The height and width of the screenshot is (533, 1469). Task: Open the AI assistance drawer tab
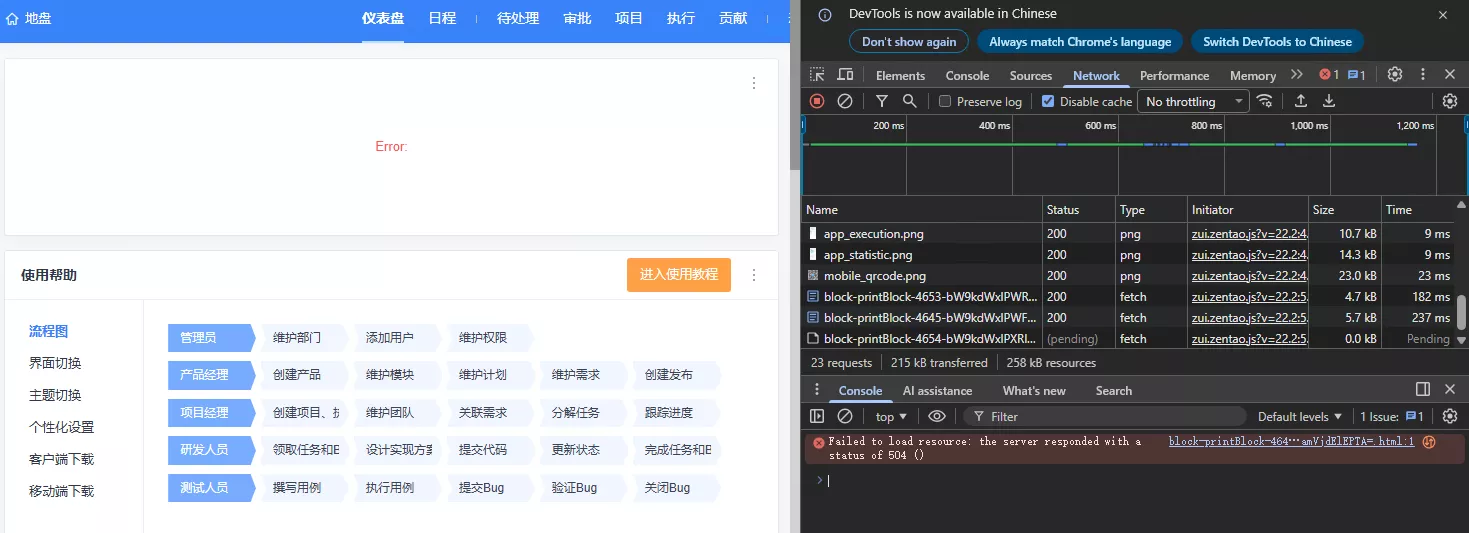(x=937, y=390)
